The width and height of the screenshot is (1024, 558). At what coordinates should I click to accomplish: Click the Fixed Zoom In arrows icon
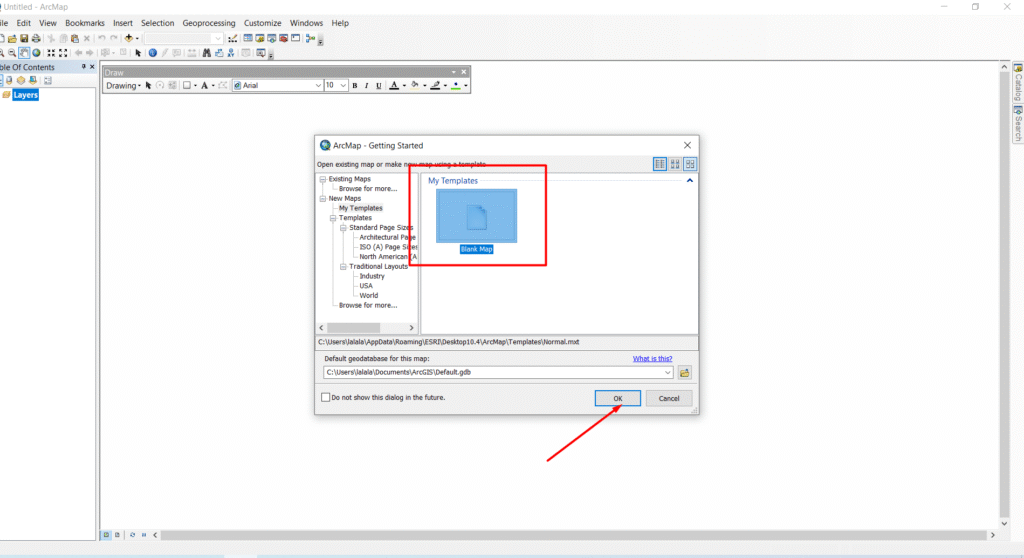[51, 53]
